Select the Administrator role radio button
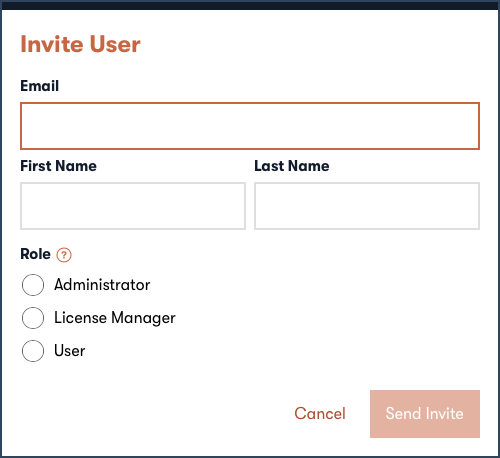The height and width of the screenshot is (458, 500). [x=33, y=285]
